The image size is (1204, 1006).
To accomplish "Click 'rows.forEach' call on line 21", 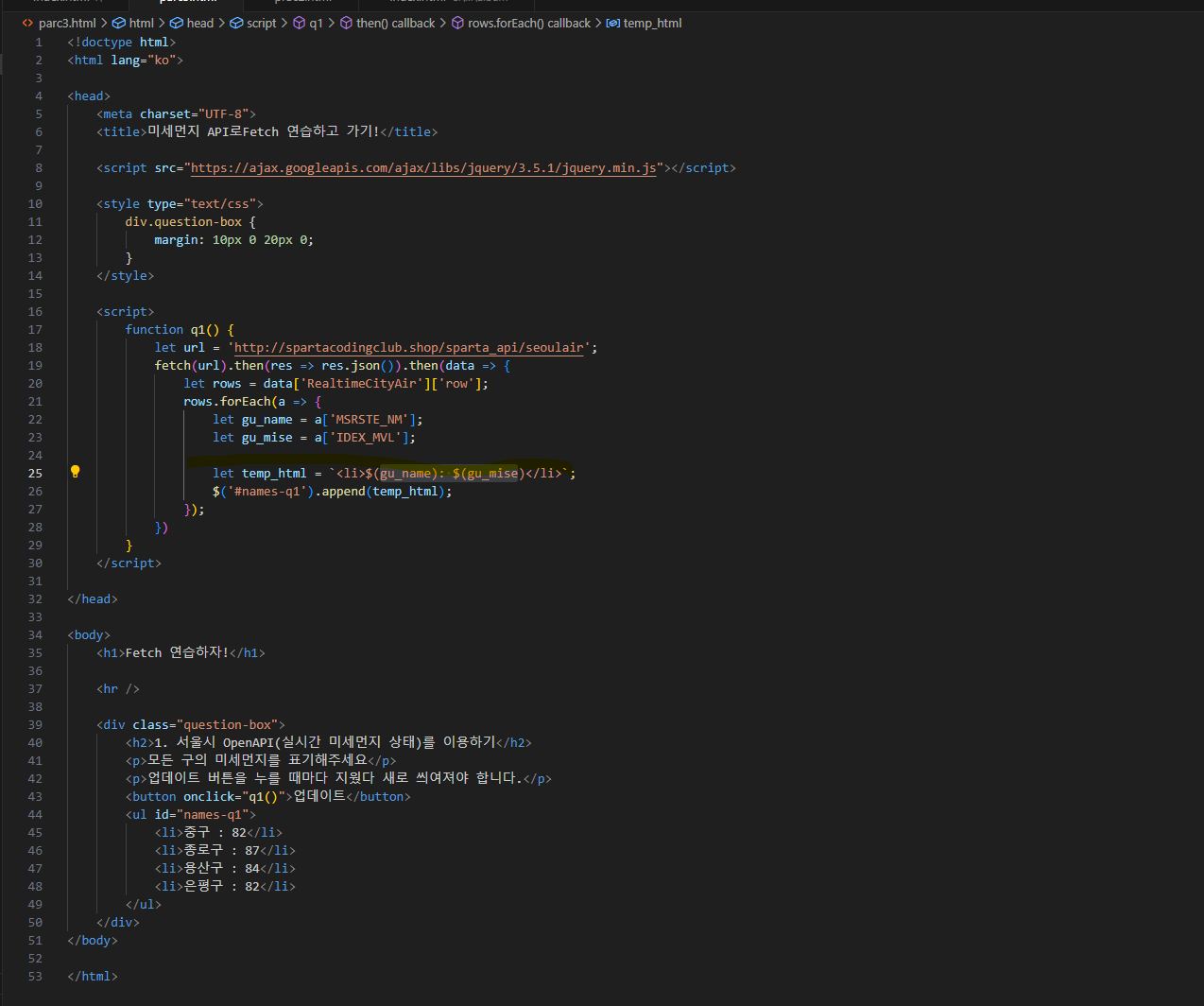I will (x=228, y=401).
